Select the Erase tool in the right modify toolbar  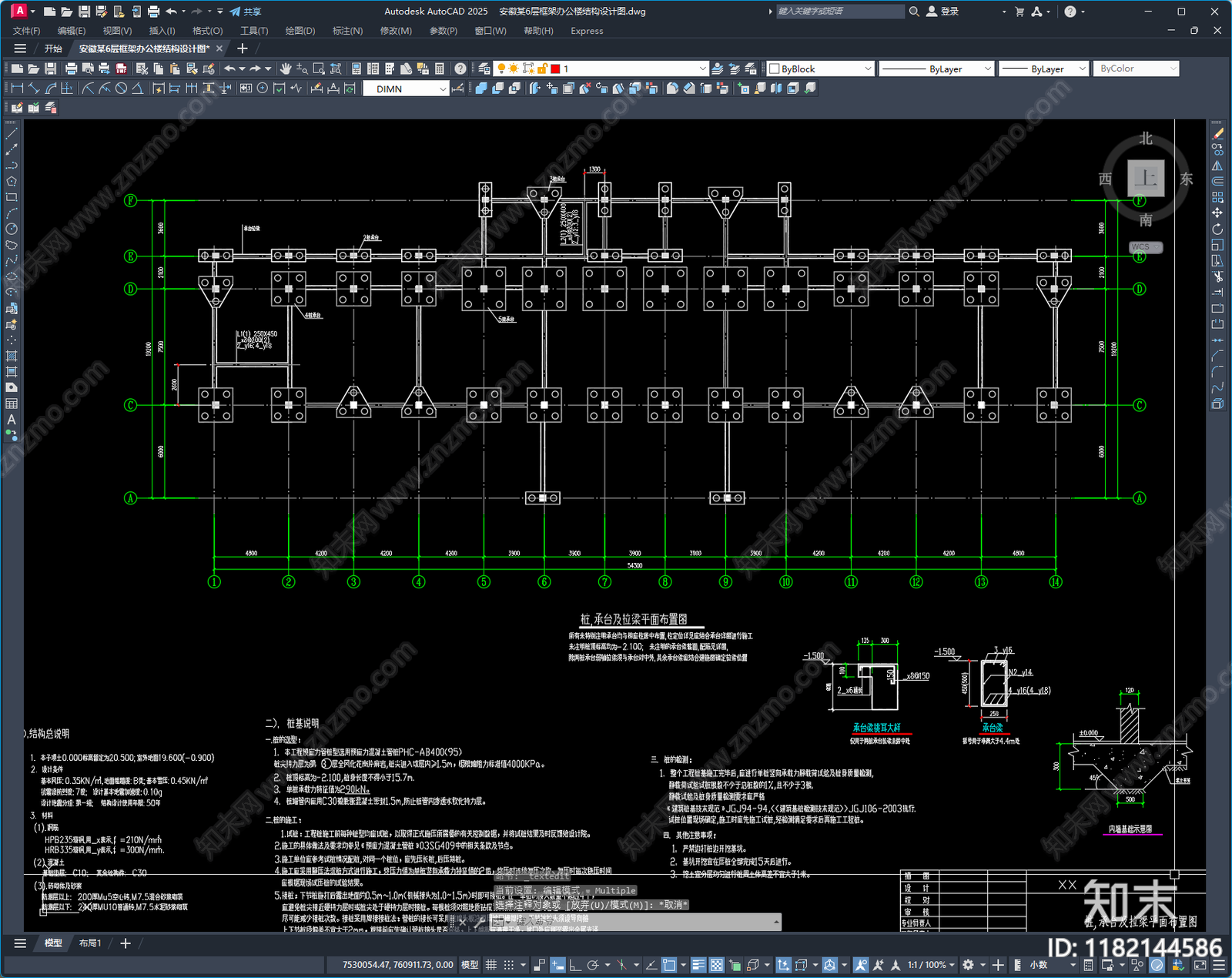1217,134
